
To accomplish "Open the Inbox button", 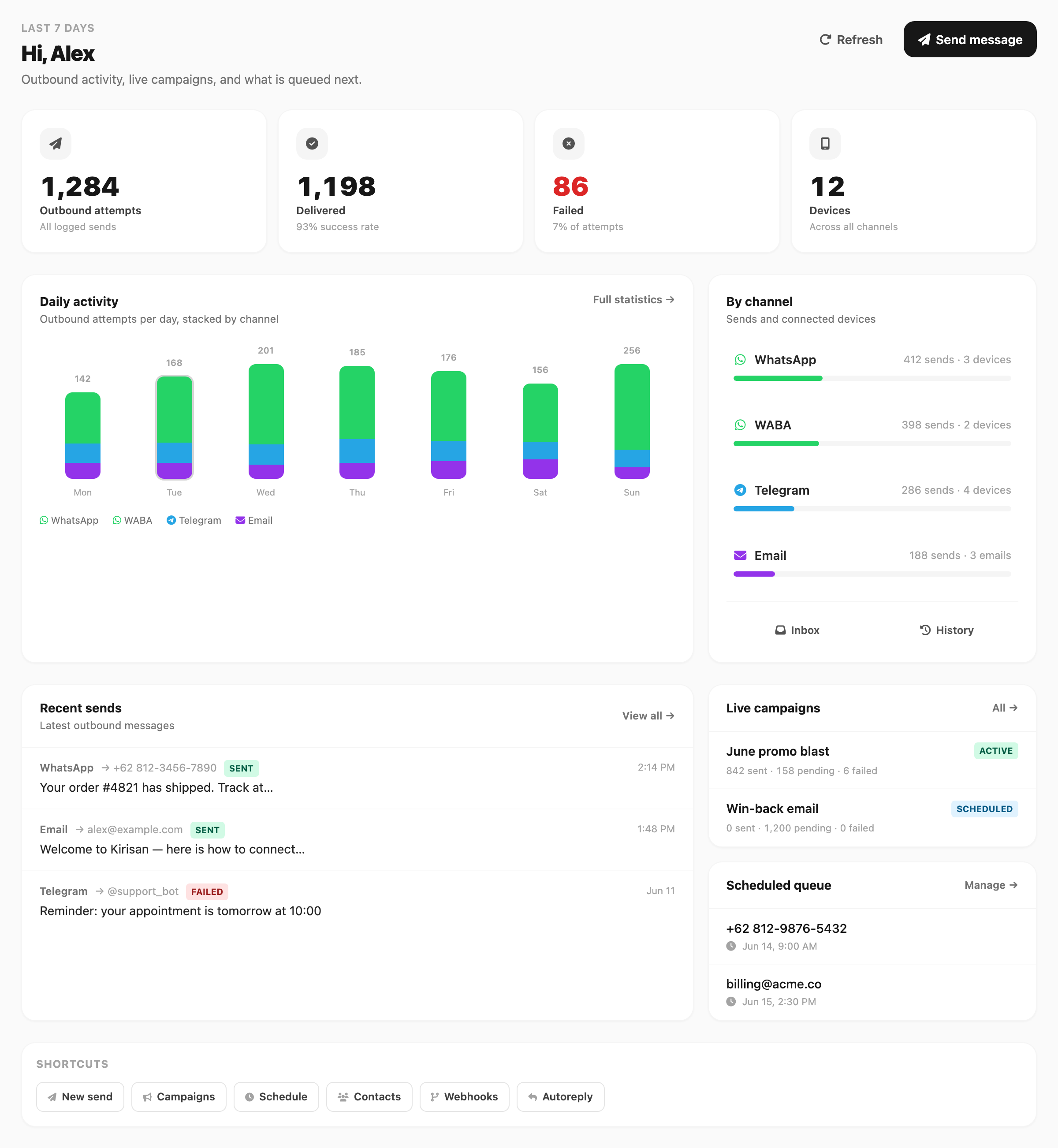I will pos(797,630).
